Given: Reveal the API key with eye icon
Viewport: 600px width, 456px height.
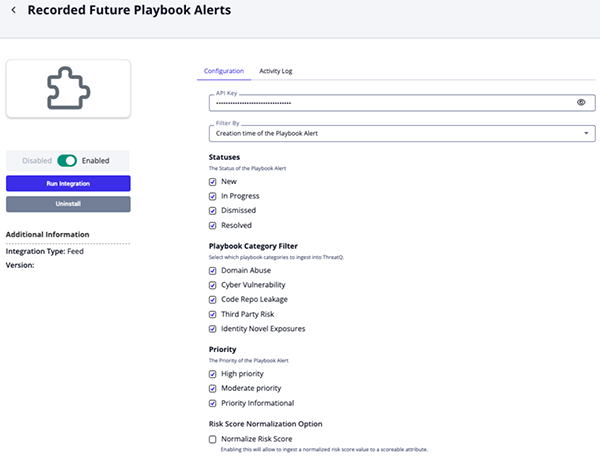Looking at the screenshot, I should click(x=581, y=103).
